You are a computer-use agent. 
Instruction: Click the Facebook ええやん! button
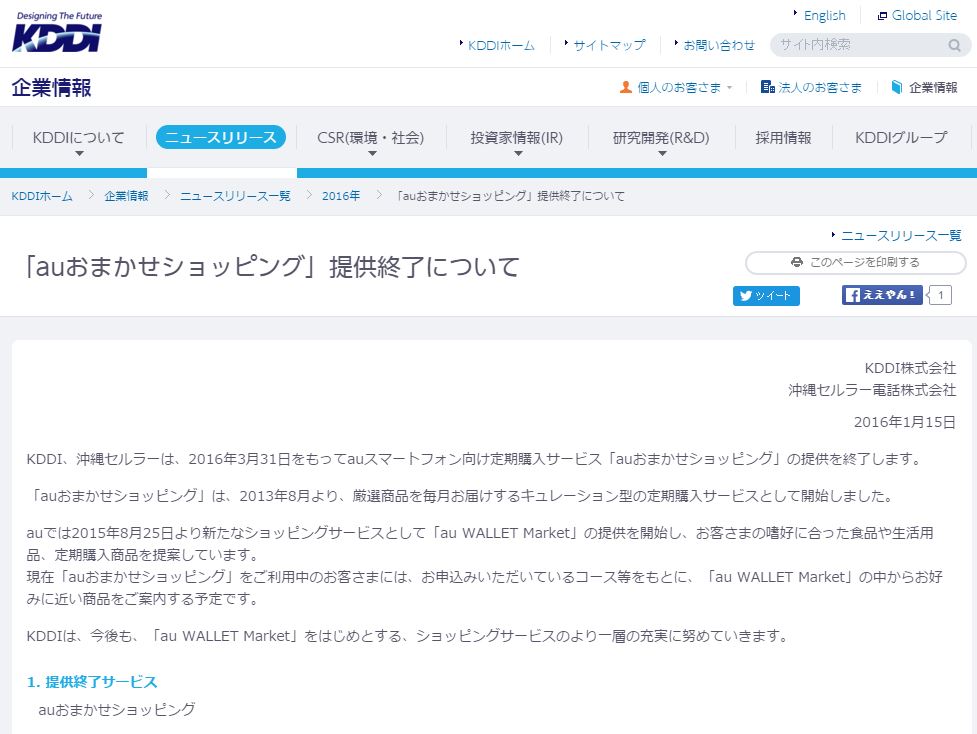[882, 295]
